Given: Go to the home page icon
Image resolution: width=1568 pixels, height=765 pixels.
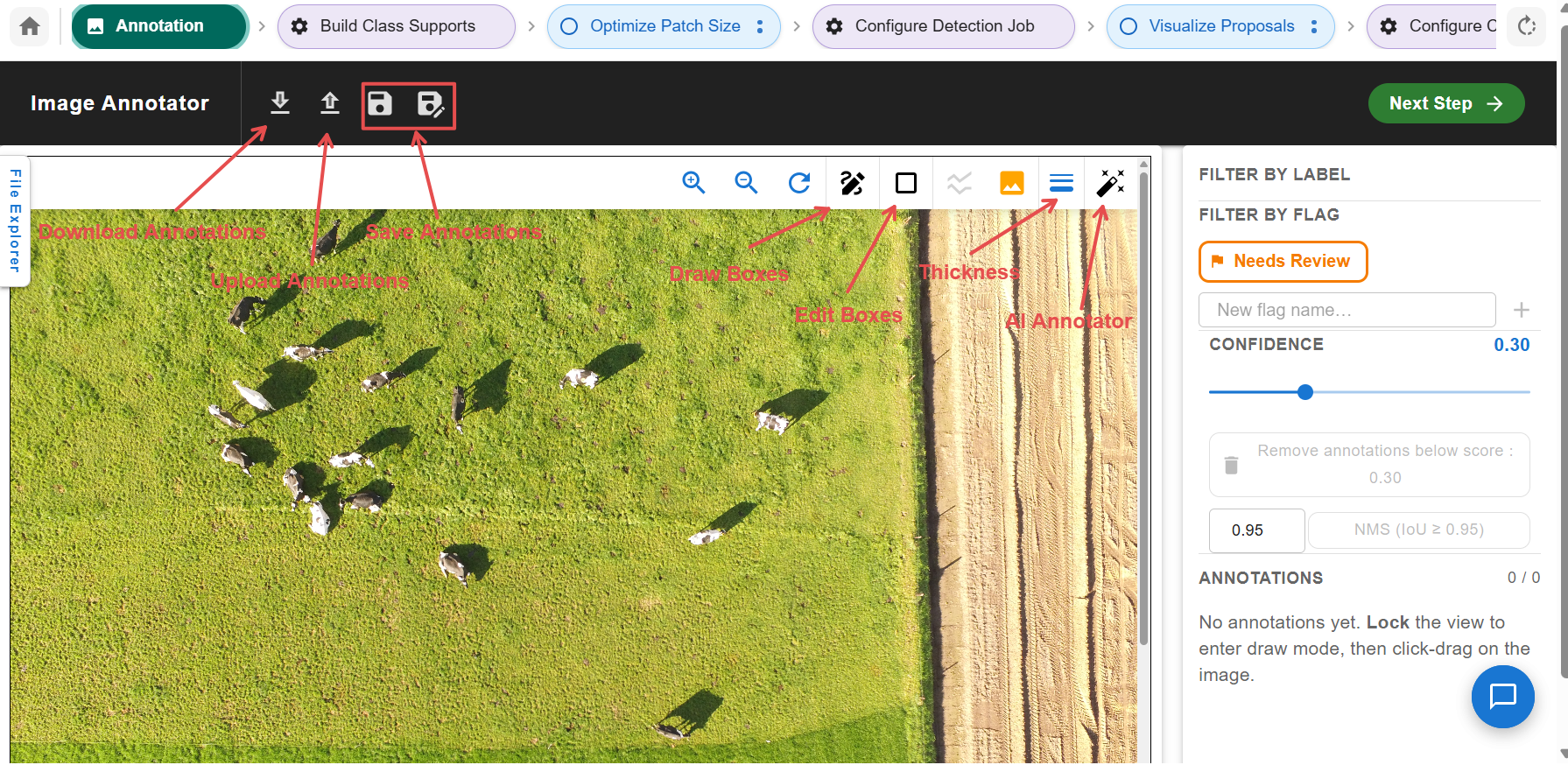Looking at the screenshot, I should coord(30,26).
